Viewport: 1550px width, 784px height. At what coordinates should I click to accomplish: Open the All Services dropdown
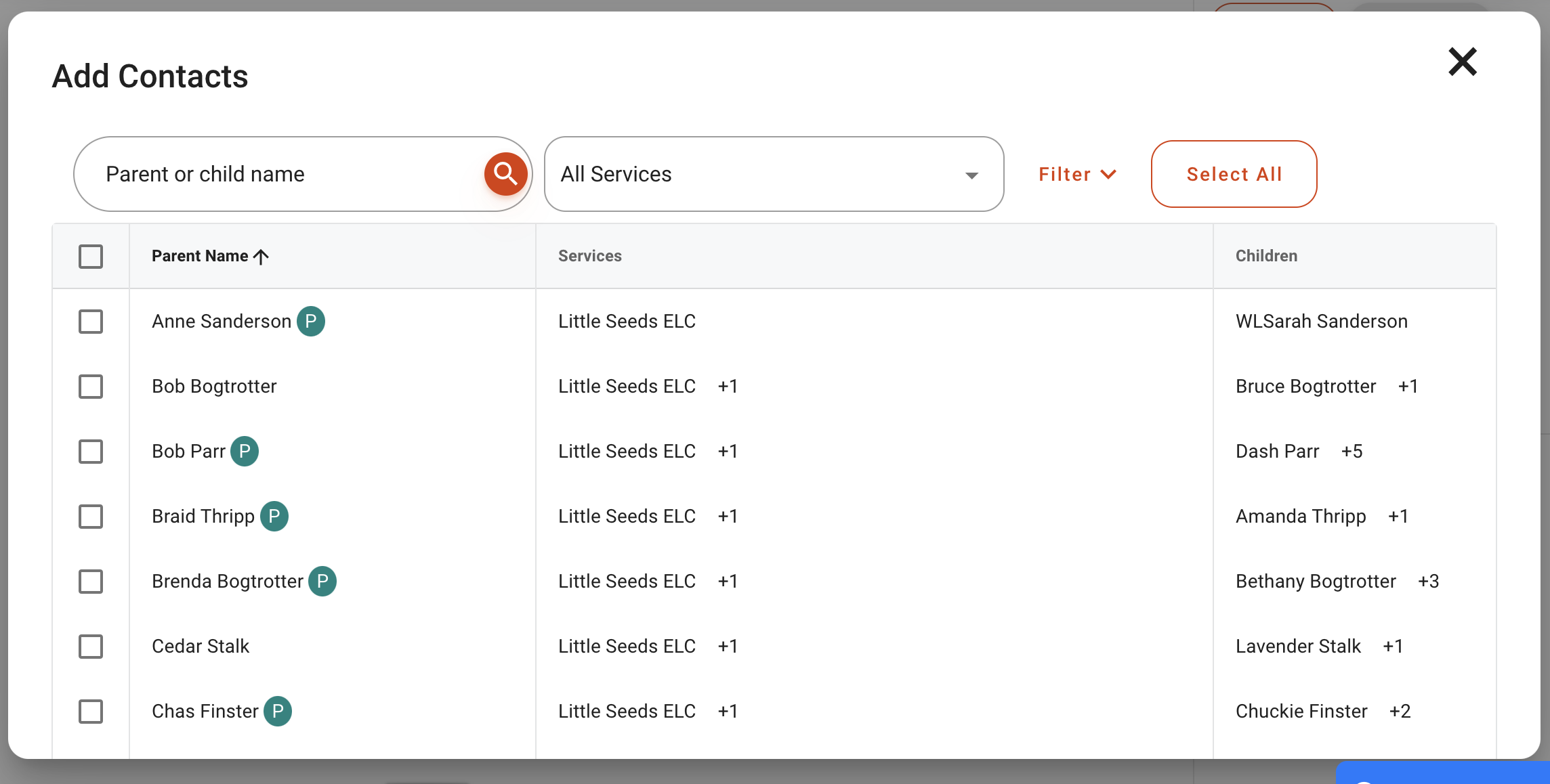(774, 174)
